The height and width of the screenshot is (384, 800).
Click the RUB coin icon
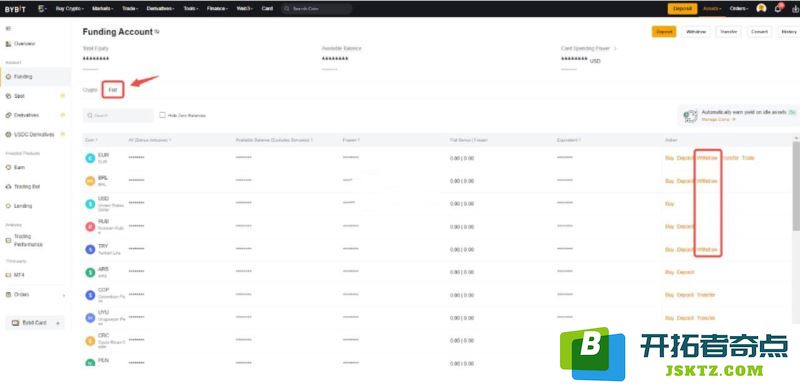pyautogui.click(x=90, y=226)
